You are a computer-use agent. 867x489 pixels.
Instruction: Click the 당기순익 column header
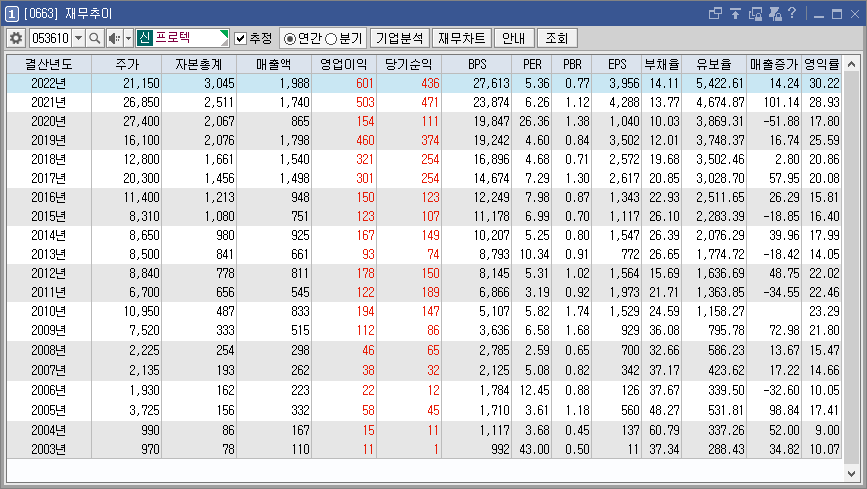[409, 64]
